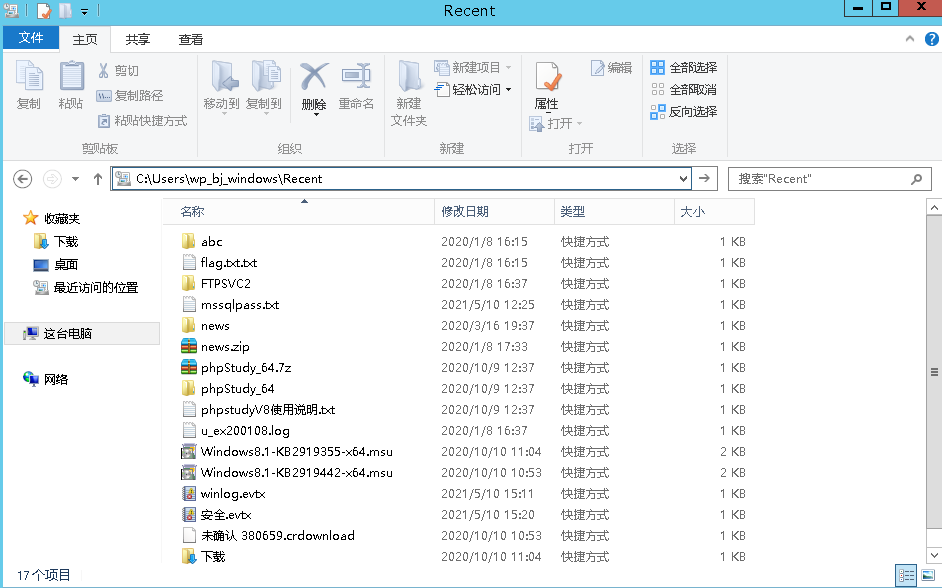
Task: Go back with the back arrow
Action: click(x=22, y=179)
